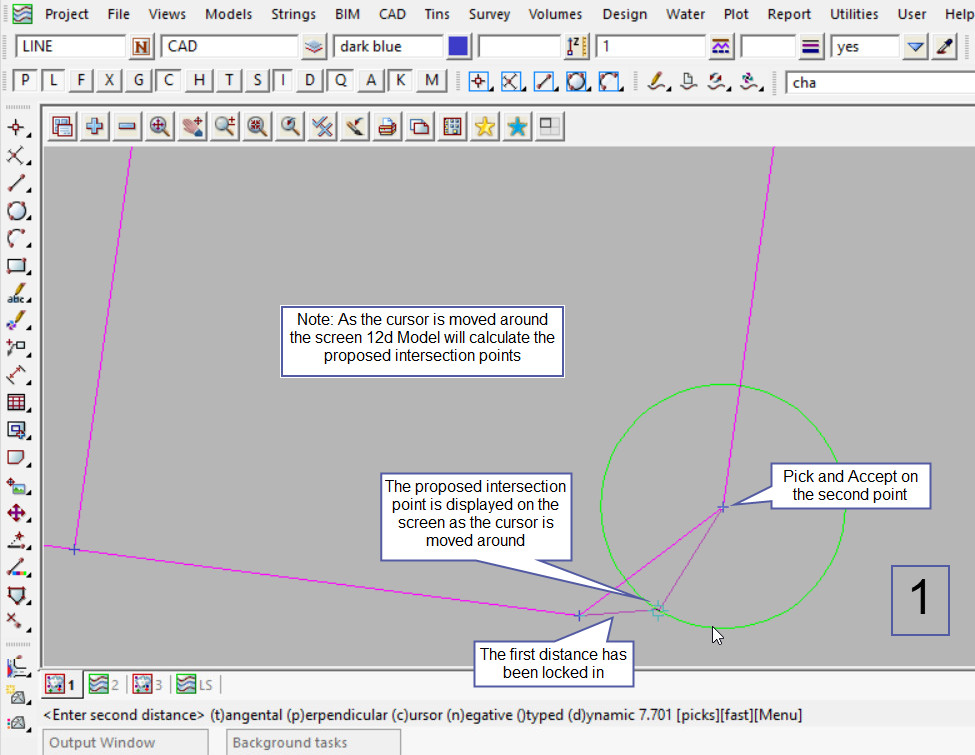Select the create arc tool in left toolbar
Image resolution: width=975 pixels, height=755 pixels.
click(16, 239)
